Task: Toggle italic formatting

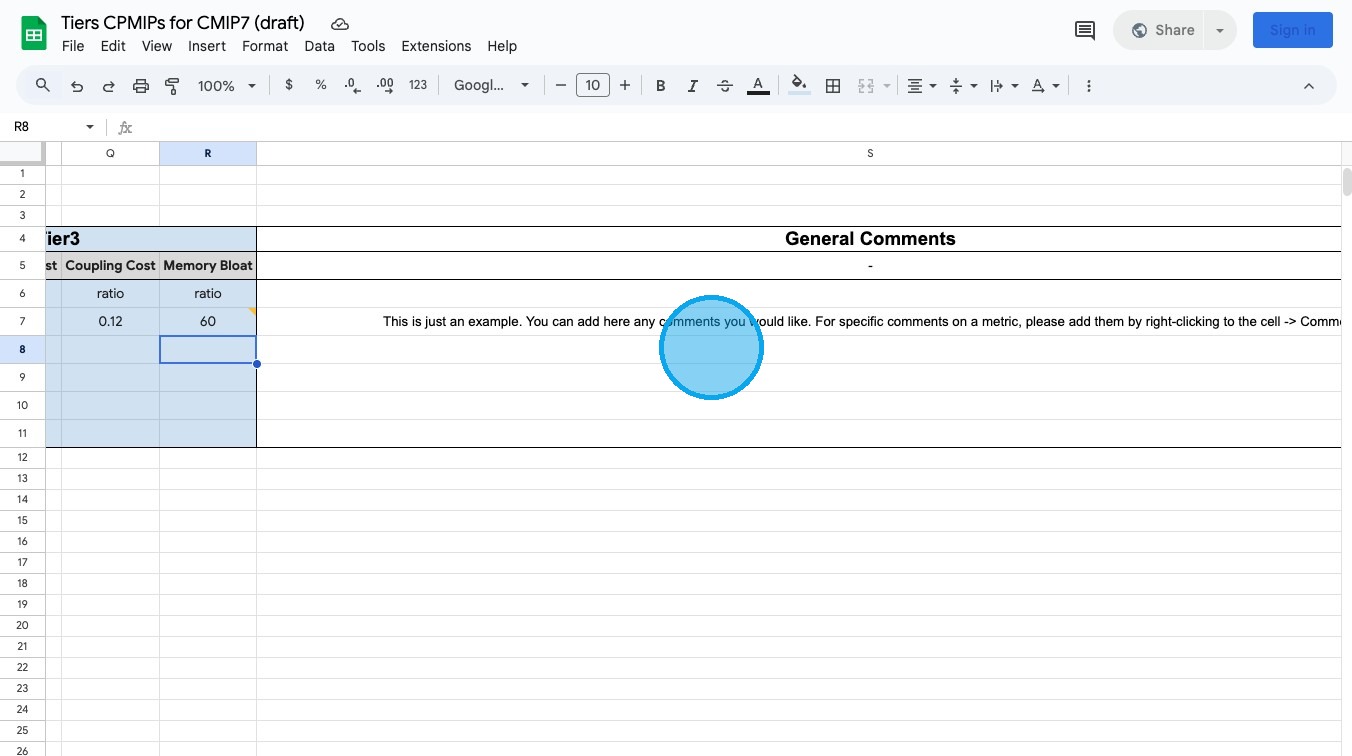Action: click(692, 86)
